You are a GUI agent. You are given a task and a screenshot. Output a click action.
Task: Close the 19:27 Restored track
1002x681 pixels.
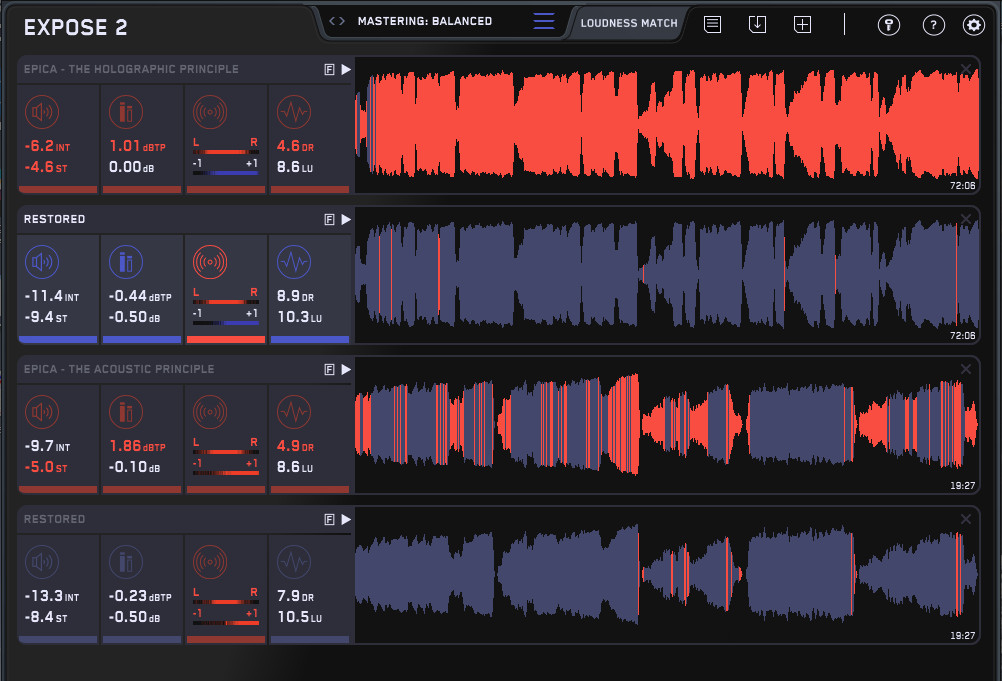966,519
